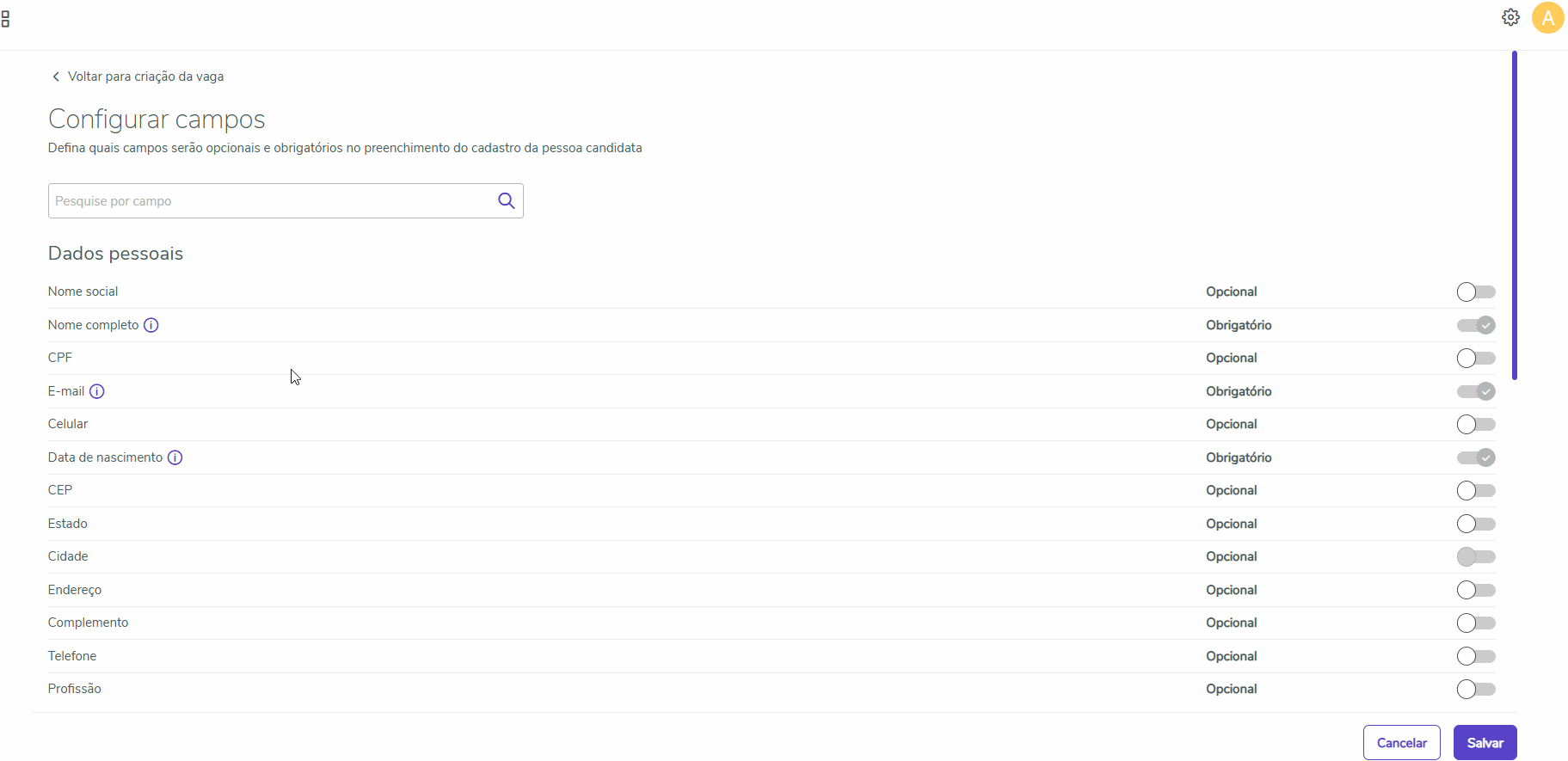Click the Dados pessoais section heading

[x=115, y=254]
